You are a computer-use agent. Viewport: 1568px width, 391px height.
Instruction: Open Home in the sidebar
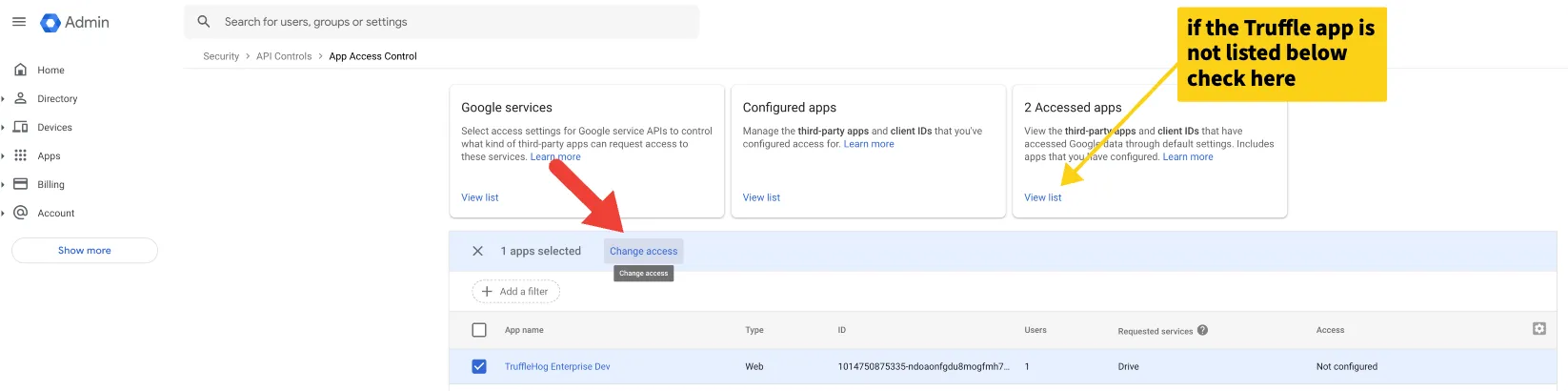tap(50, 70)
